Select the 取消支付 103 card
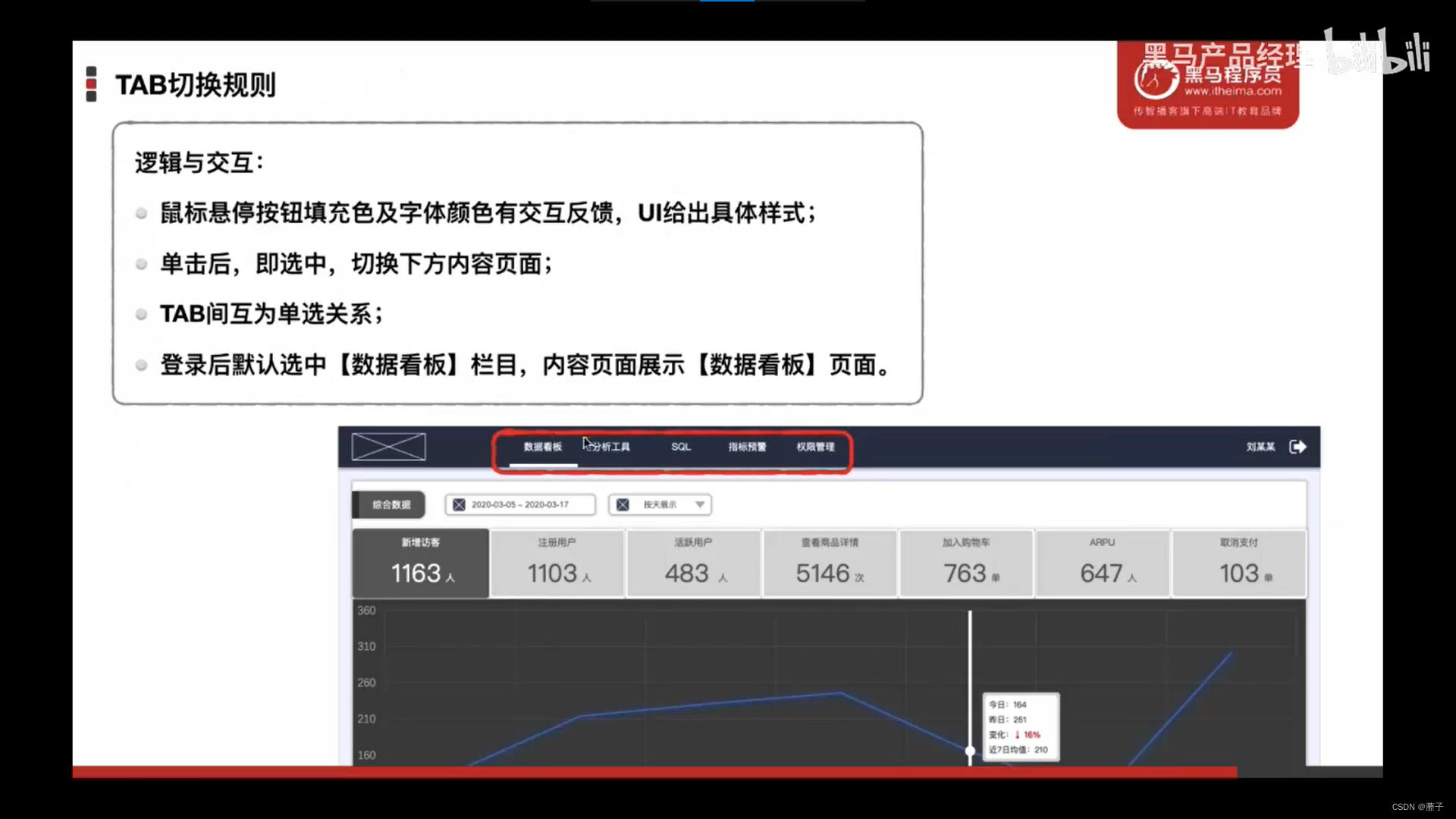1456x819 pixels. [x=1239, y=563]
